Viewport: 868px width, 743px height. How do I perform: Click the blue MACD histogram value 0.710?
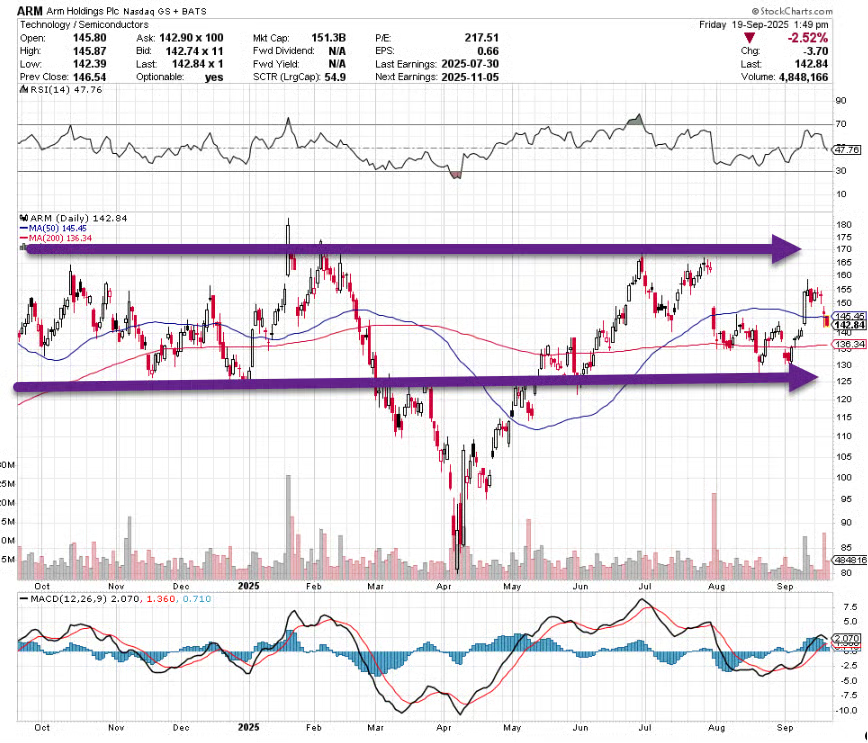(197, 599)
